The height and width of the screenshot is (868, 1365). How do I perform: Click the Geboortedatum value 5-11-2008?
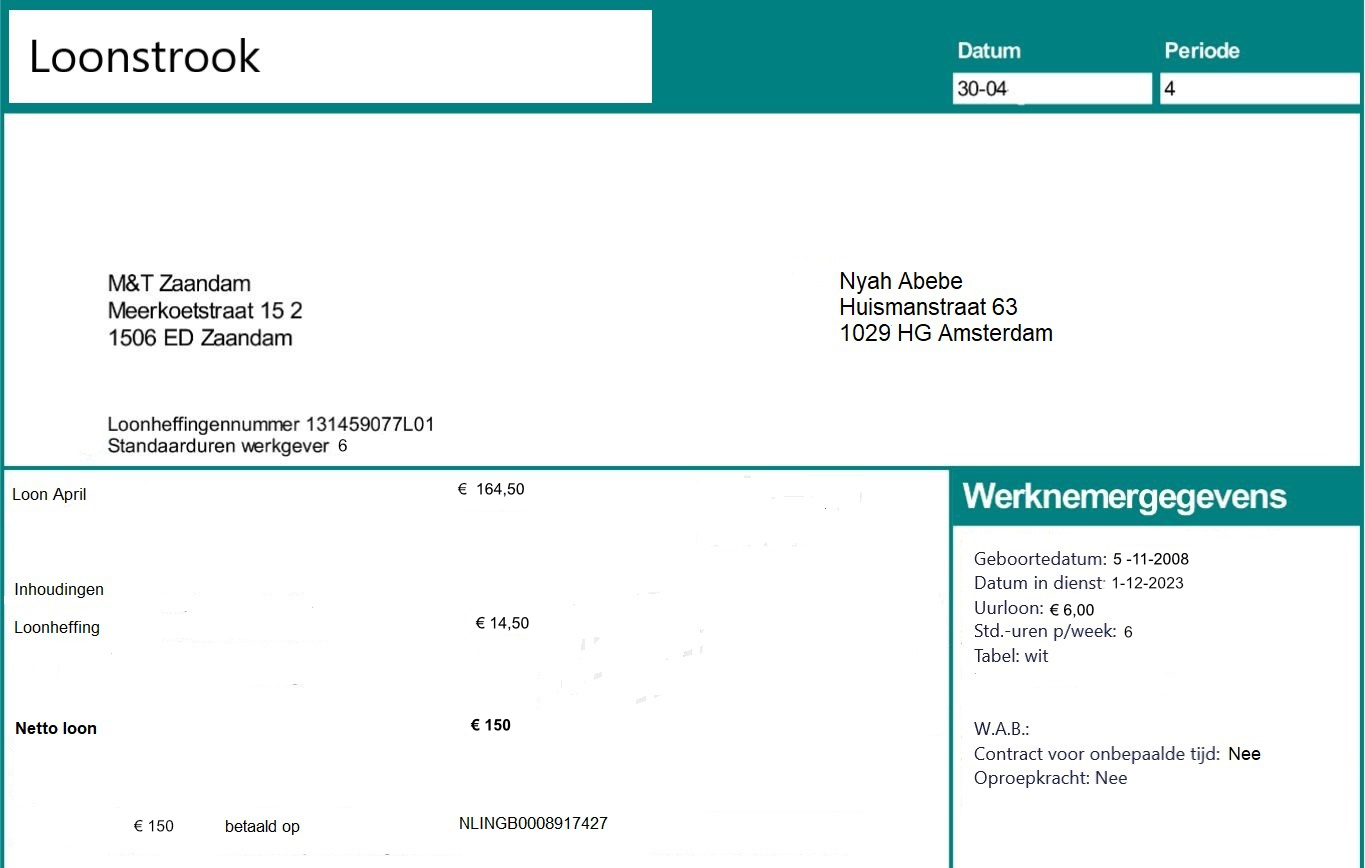point(1150,560)
